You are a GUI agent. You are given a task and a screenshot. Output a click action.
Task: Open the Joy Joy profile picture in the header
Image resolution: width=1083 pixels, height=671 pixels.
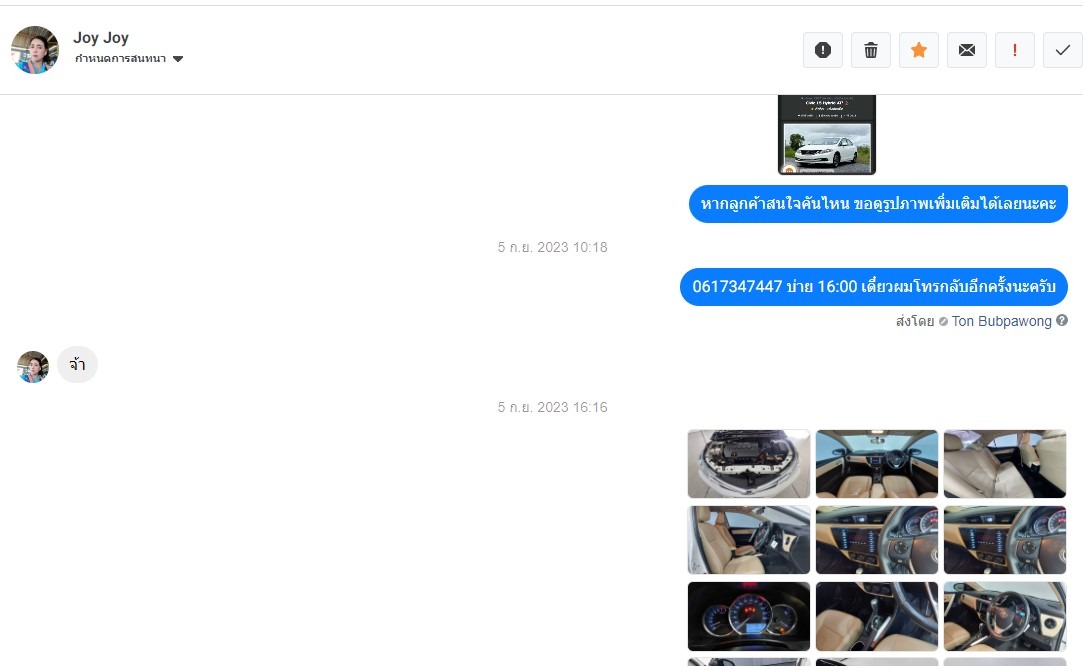[x=35, y=50]
